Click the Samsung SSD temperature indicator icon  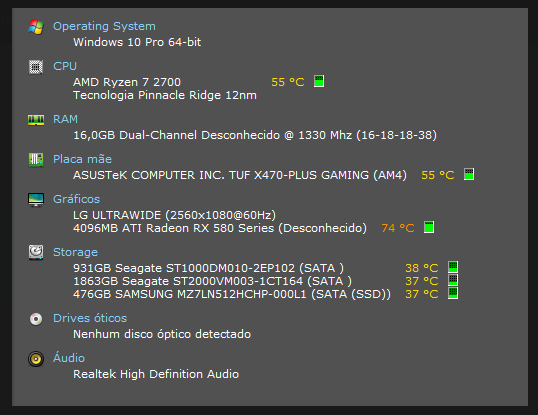pos(453,293)
